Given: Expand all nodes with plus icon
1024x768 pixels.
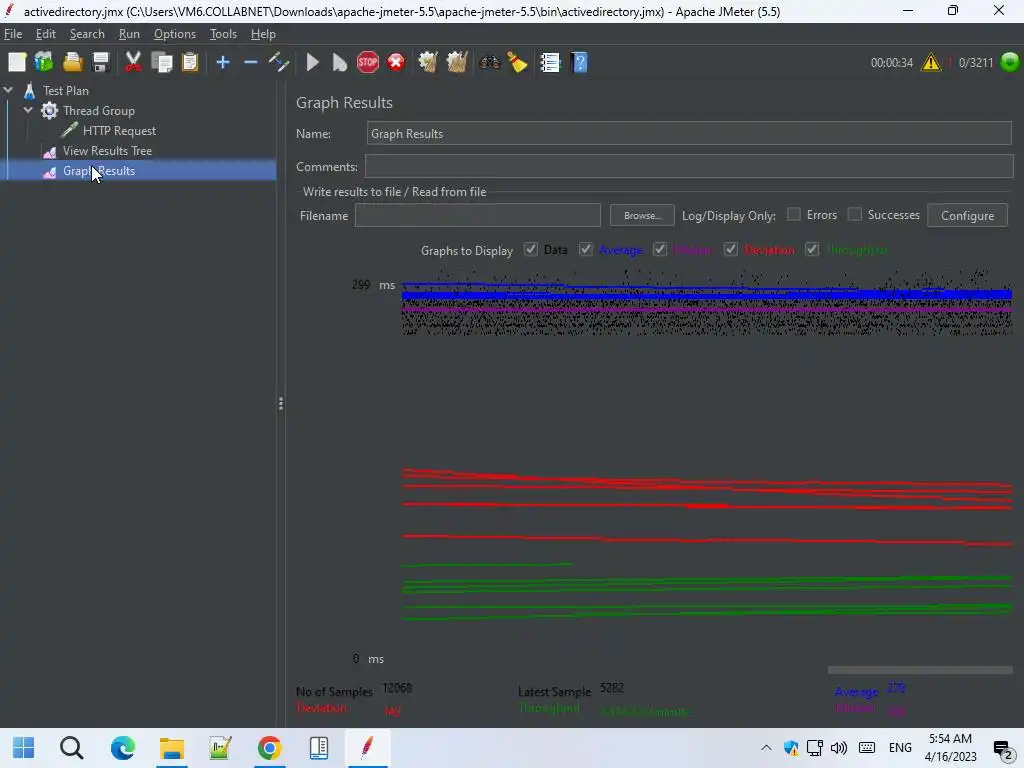Looking at the screenshot, I should [223, 63].
